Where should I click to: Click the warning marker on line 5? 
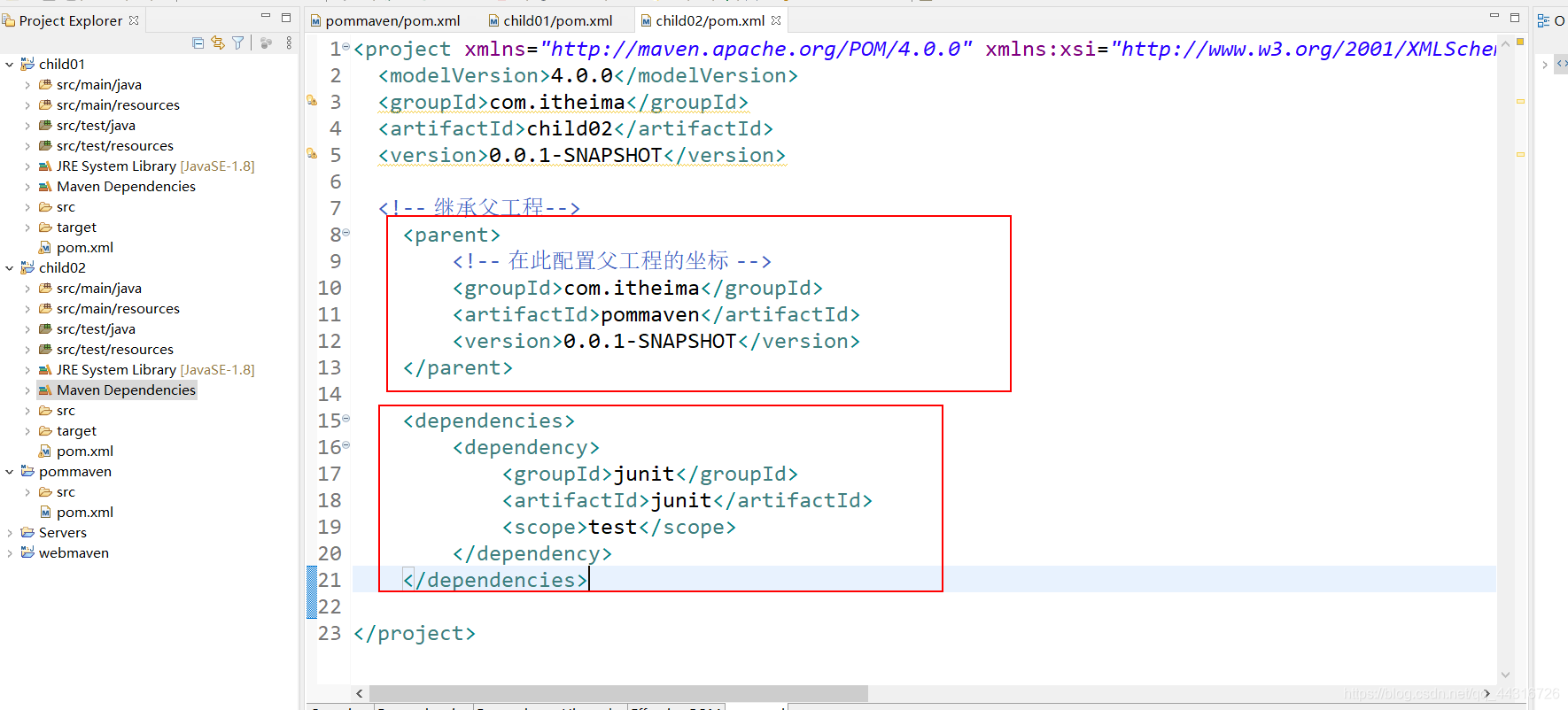(x=312, y=154)
